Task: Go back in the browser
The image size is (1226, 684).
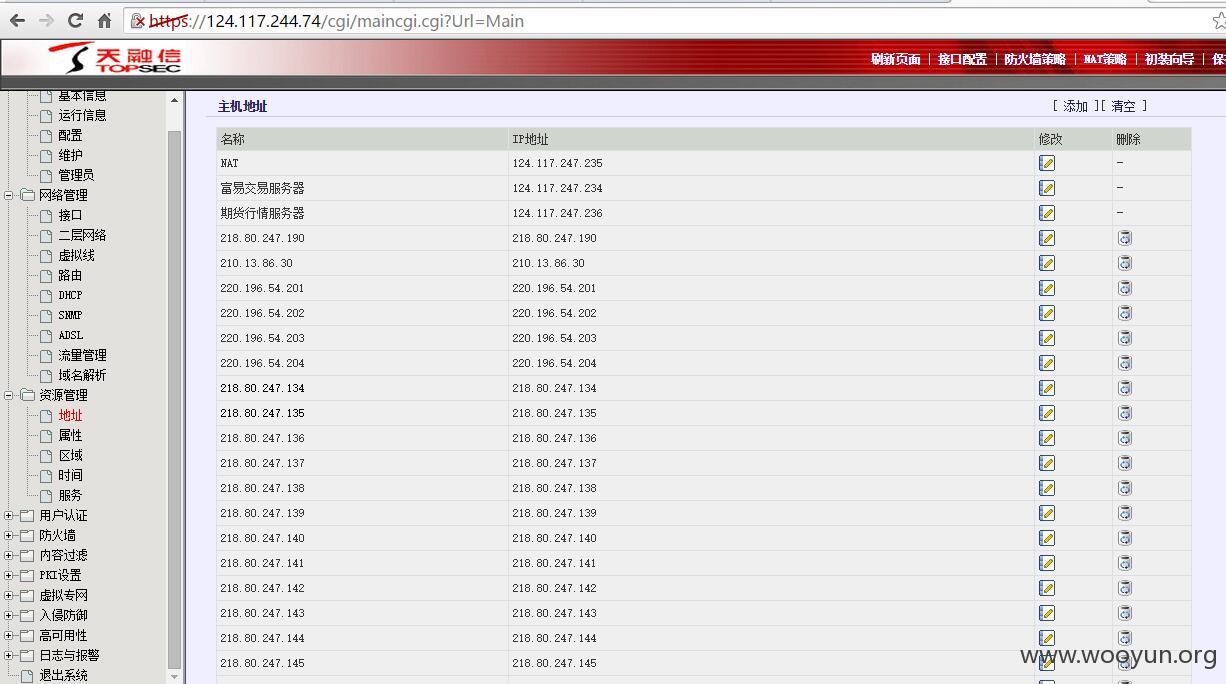Action: [17, 20]
